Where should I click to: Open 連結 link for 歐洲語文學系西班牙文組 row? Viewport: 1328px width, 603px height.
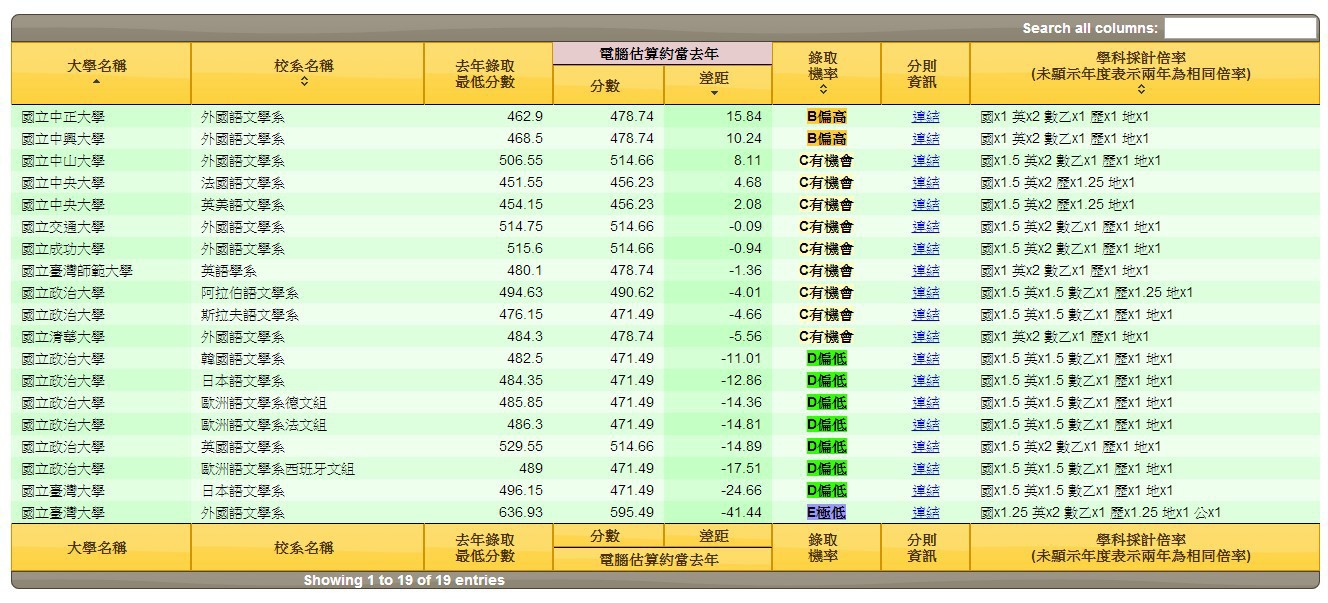click(x=925, y=468)
